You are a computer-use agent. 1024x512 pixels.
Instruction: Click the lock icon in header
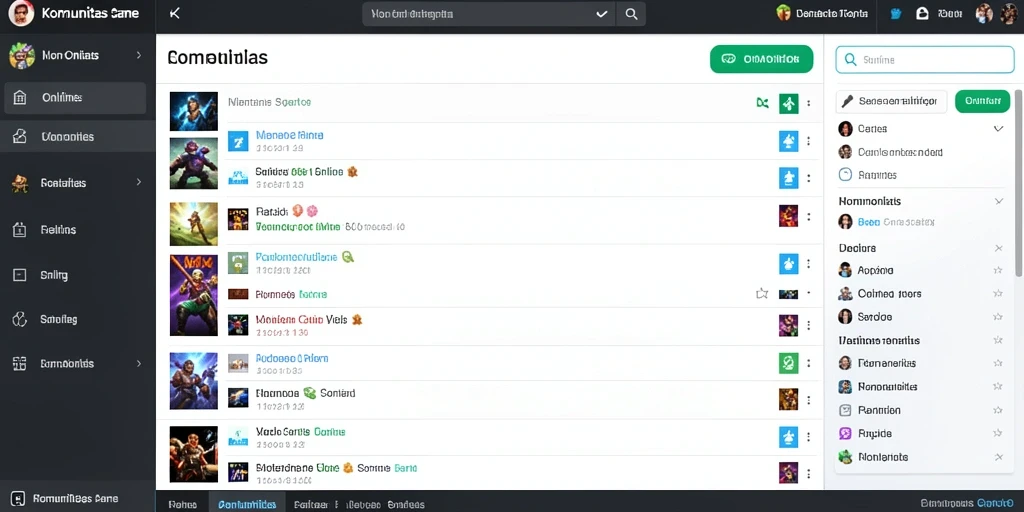[922, 13]
